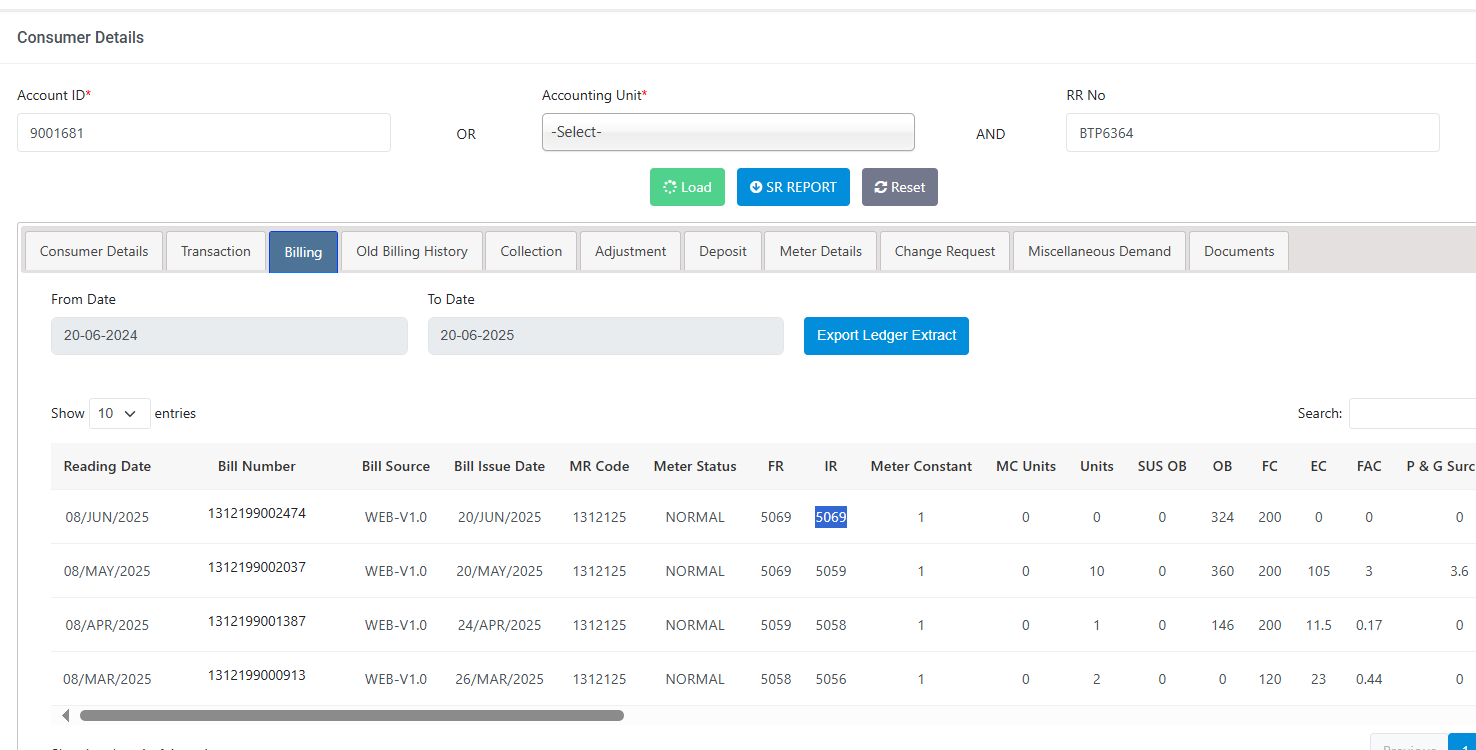This screenshot has width=1476, height=750.
Task: Click bill number 1312199000913
Action: pyautogui.click(x=257, y=675)
